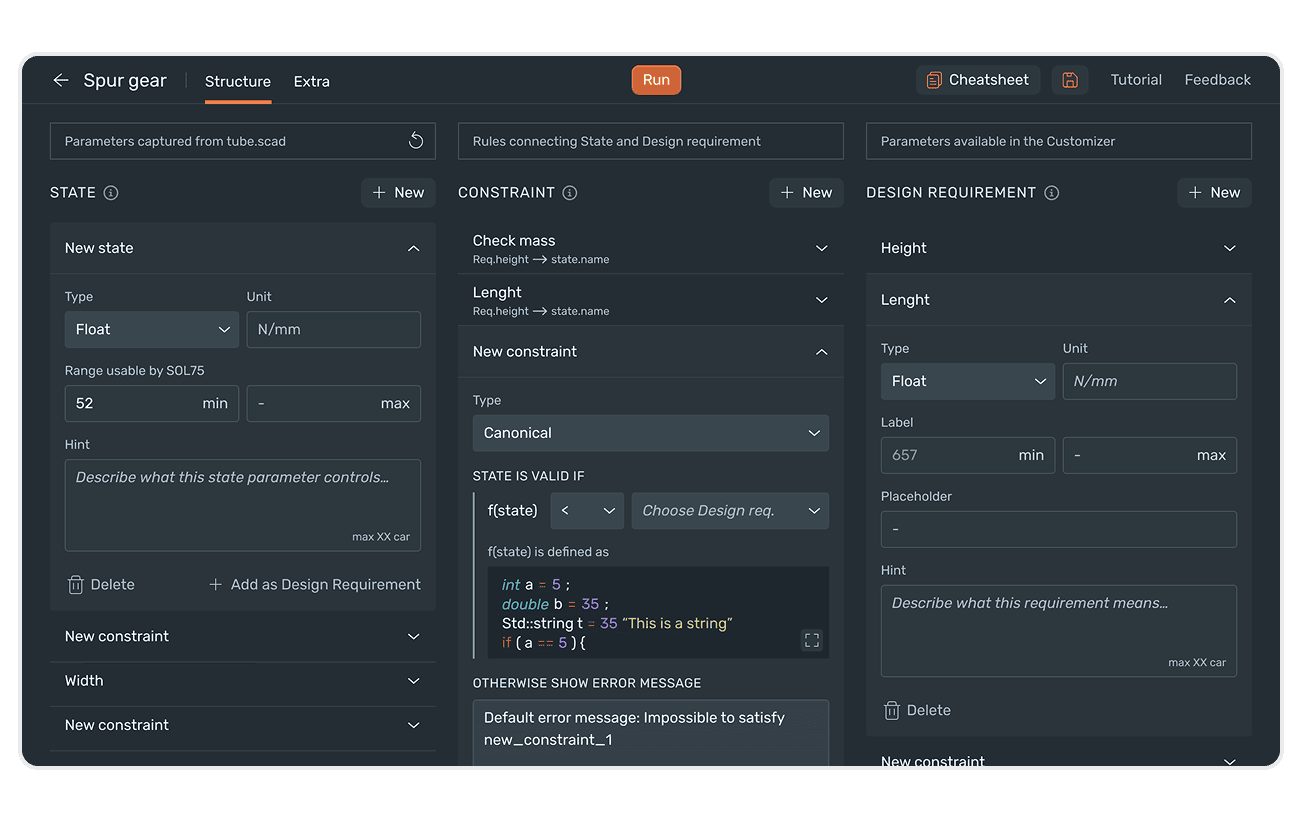The width and height of the screenshot is (1300, 820).
Task: Open the Constraint info icon
Action: (570, 193)
